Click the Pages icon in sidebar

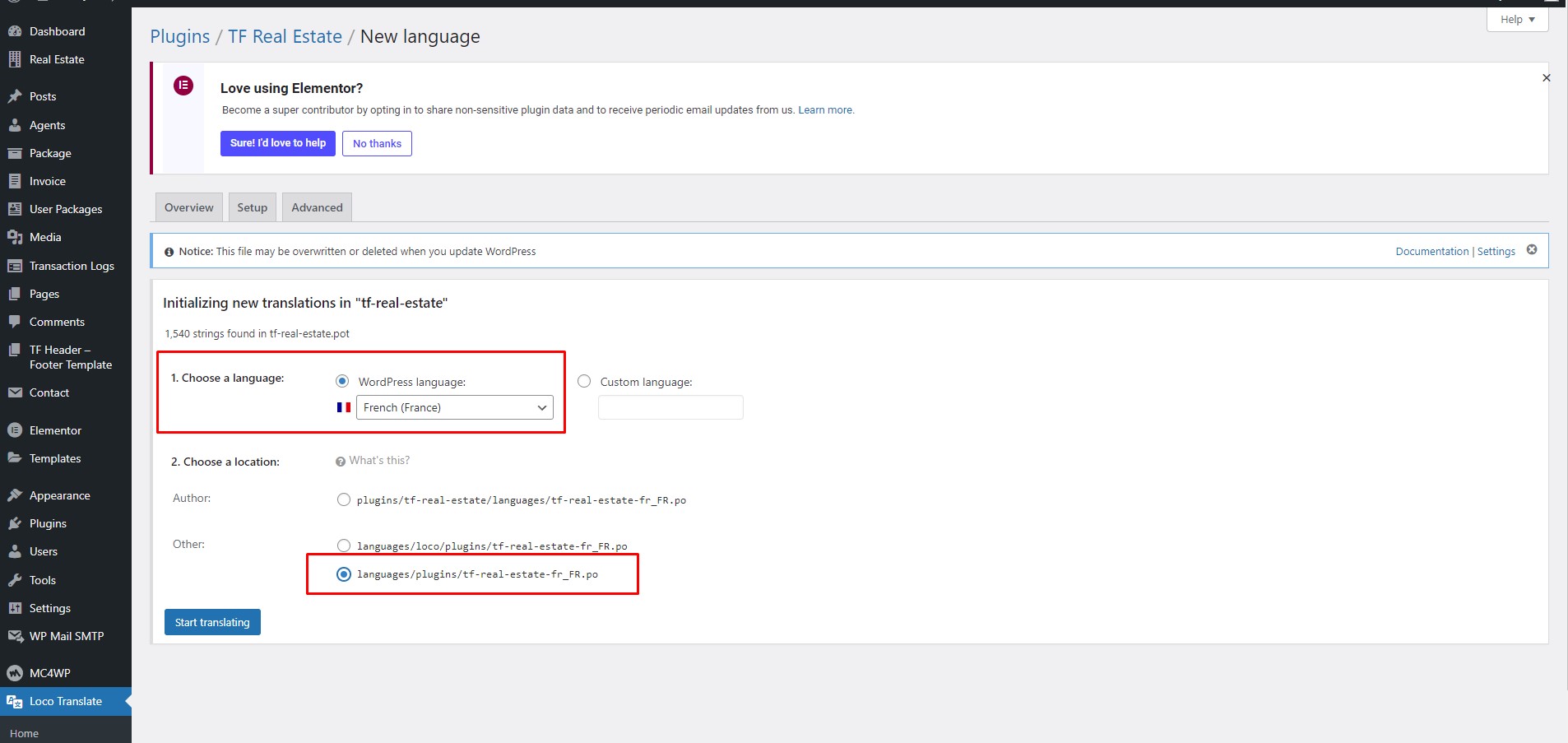[x=15, y=294]
